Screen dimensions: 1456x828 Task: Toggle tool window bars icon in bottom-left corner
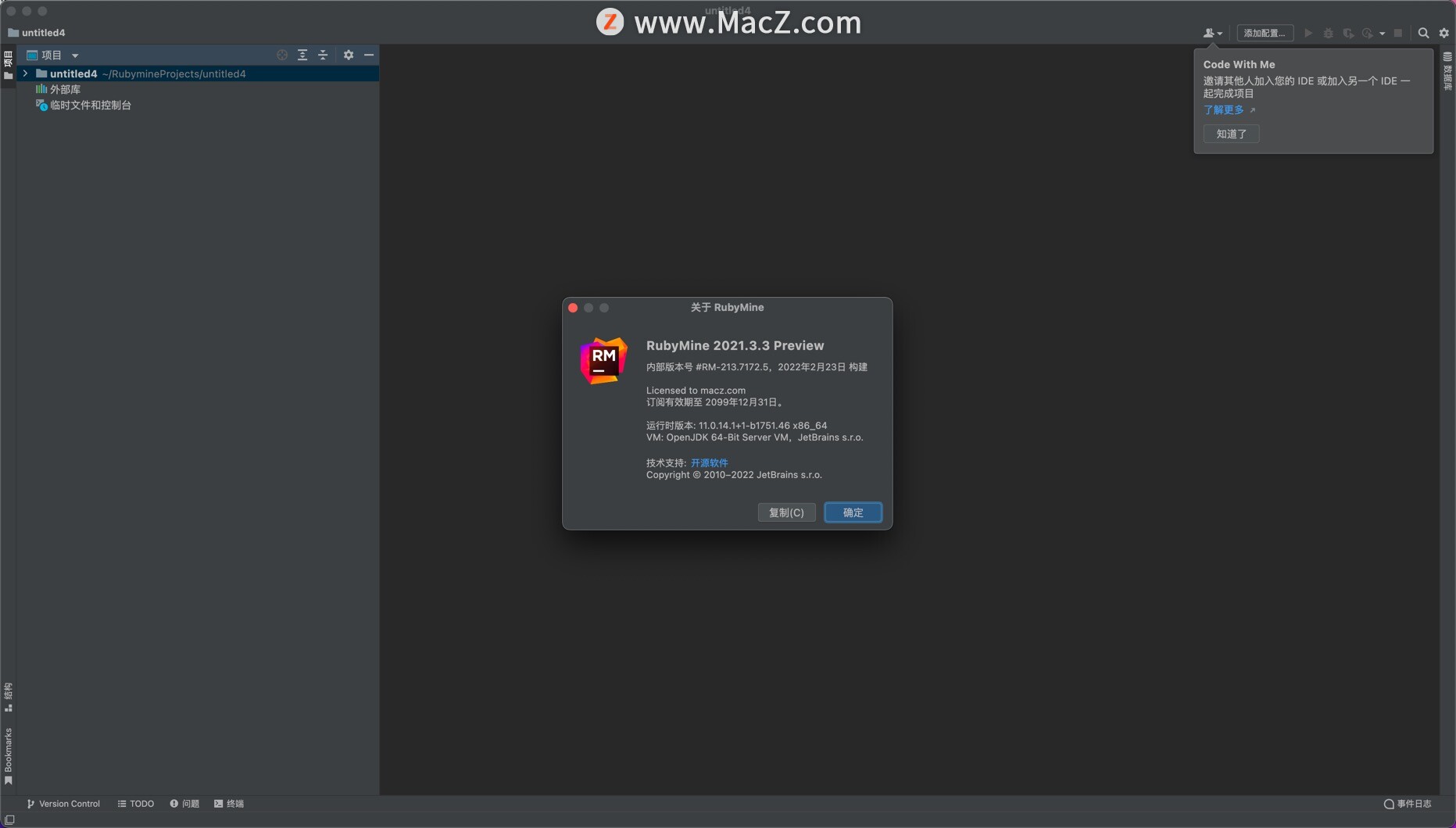[x=9, y=819]
